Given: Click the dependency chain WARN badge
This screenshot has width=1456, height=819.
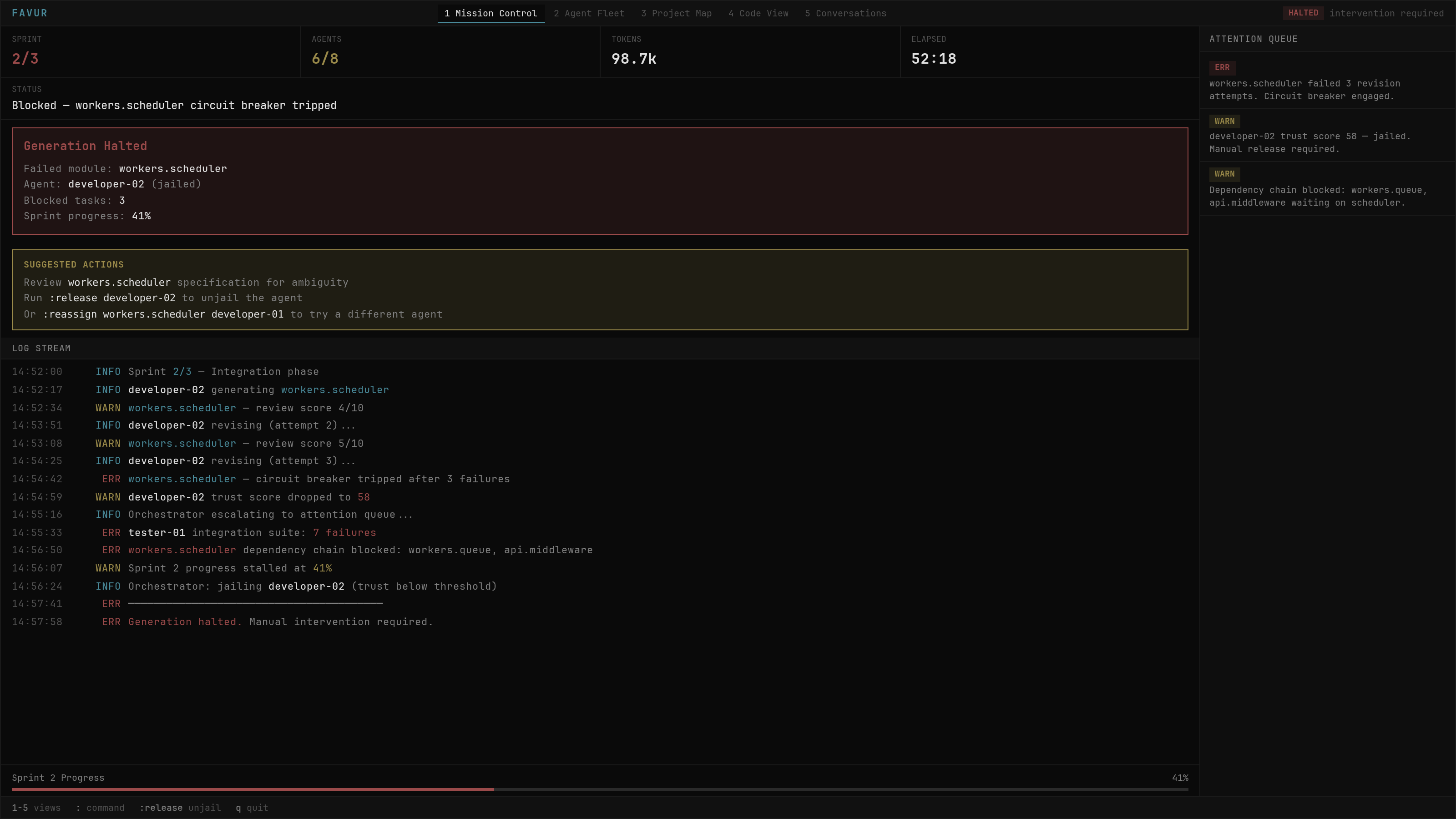Looking at the screenshot, I should [x=1224, y=174].
